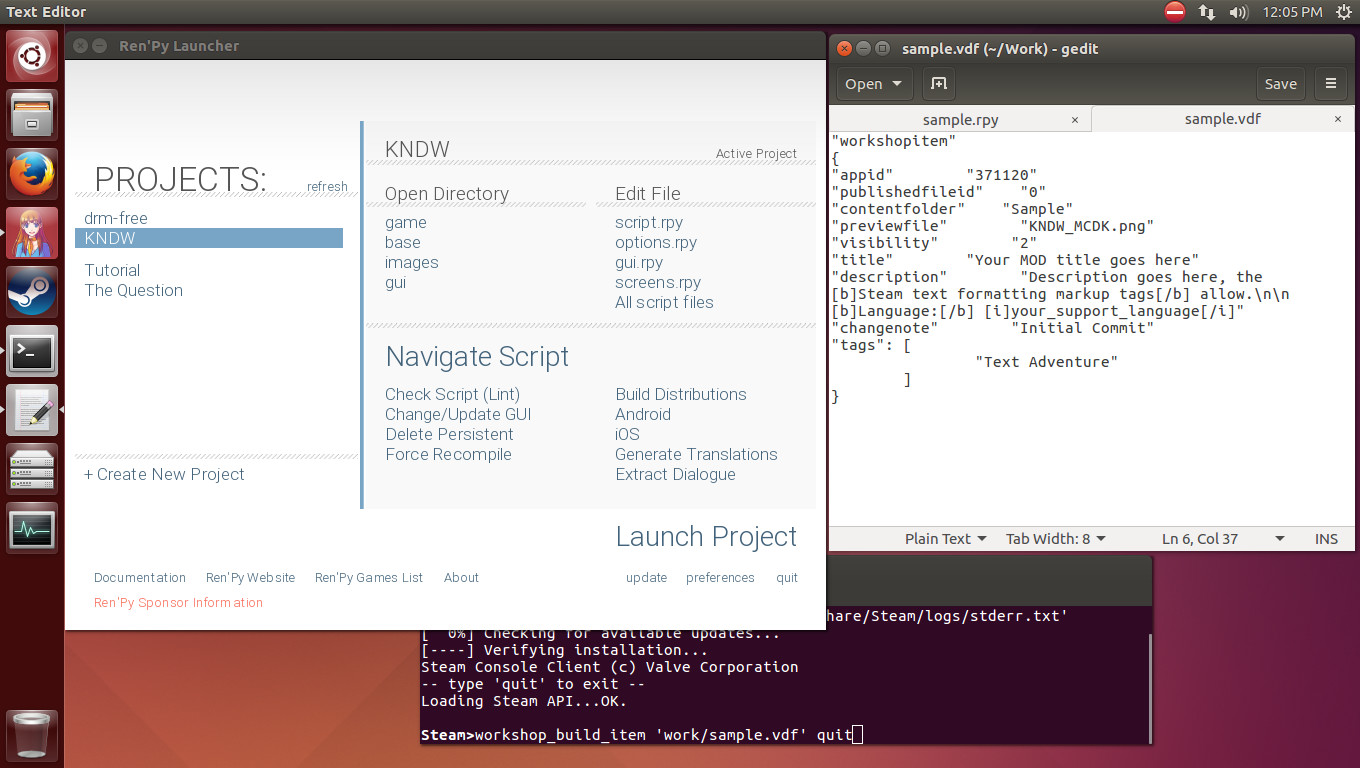
Task: Open Firefox from the launcher
Action: [33, 174]
